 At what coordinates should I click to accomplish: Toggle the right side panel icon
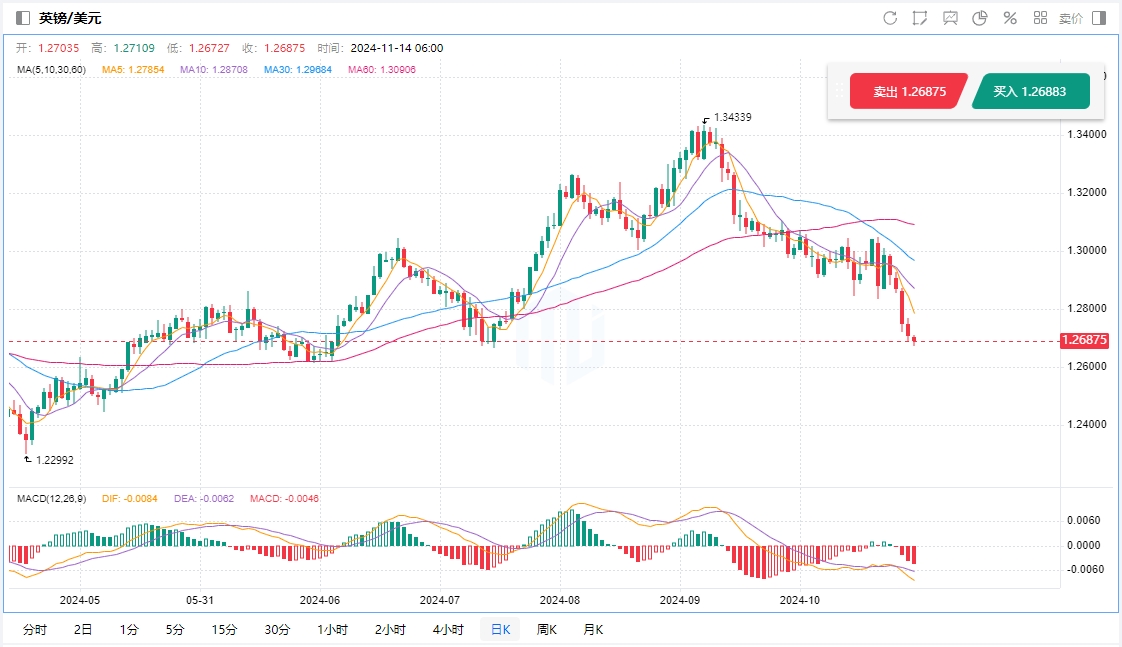click(x=1099, y=18)
